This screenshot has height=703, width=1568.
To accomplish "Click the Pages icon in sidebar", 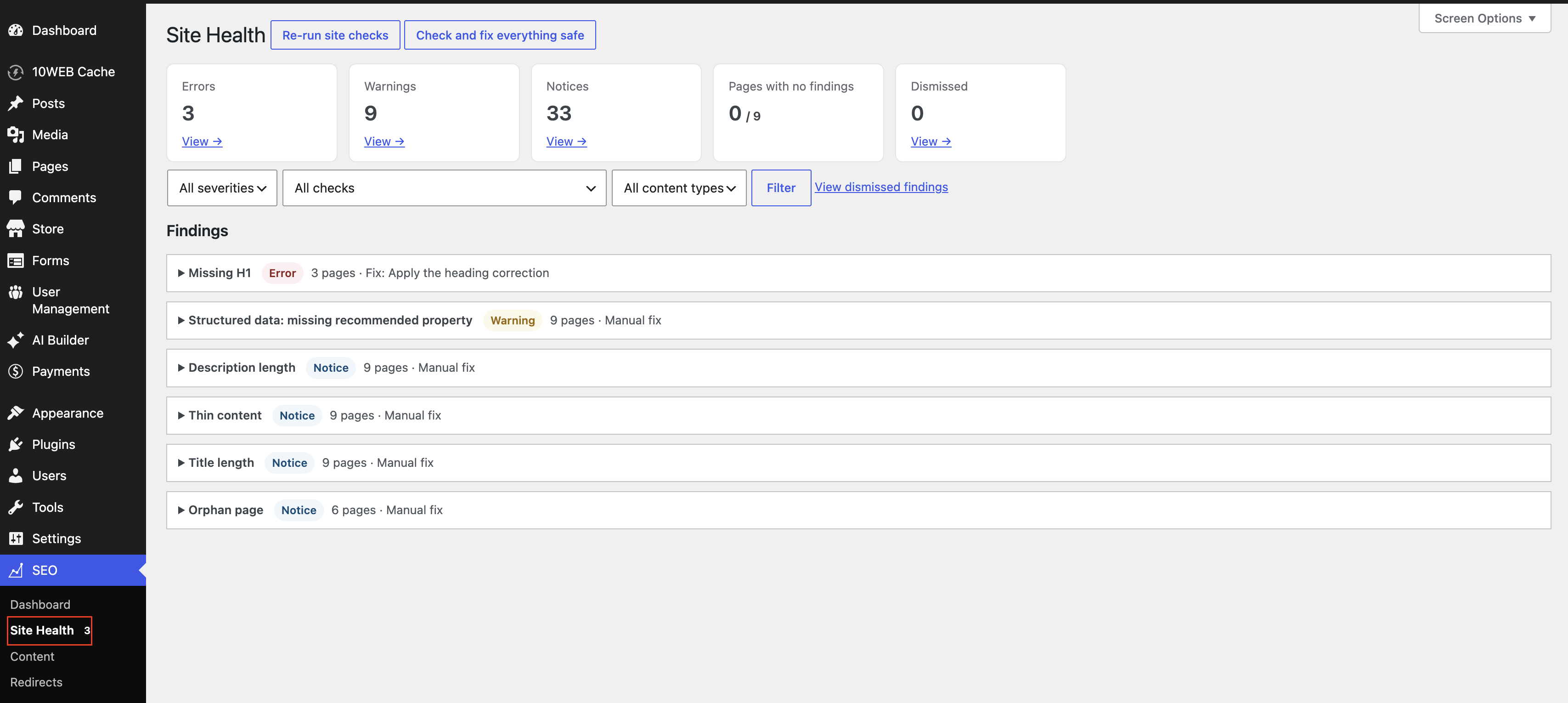I will 16,166.
